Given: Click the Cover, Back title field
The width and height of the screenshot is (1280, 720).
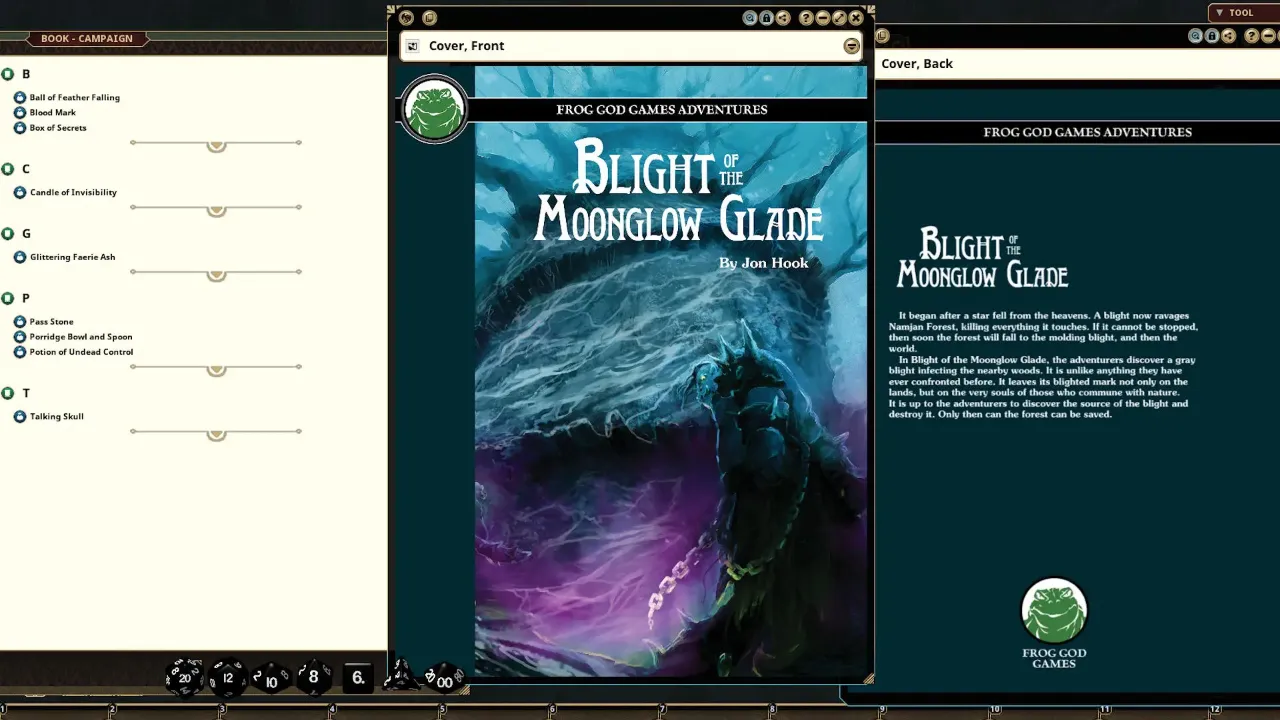Looking at the screenshot, I should point(1077,64).
